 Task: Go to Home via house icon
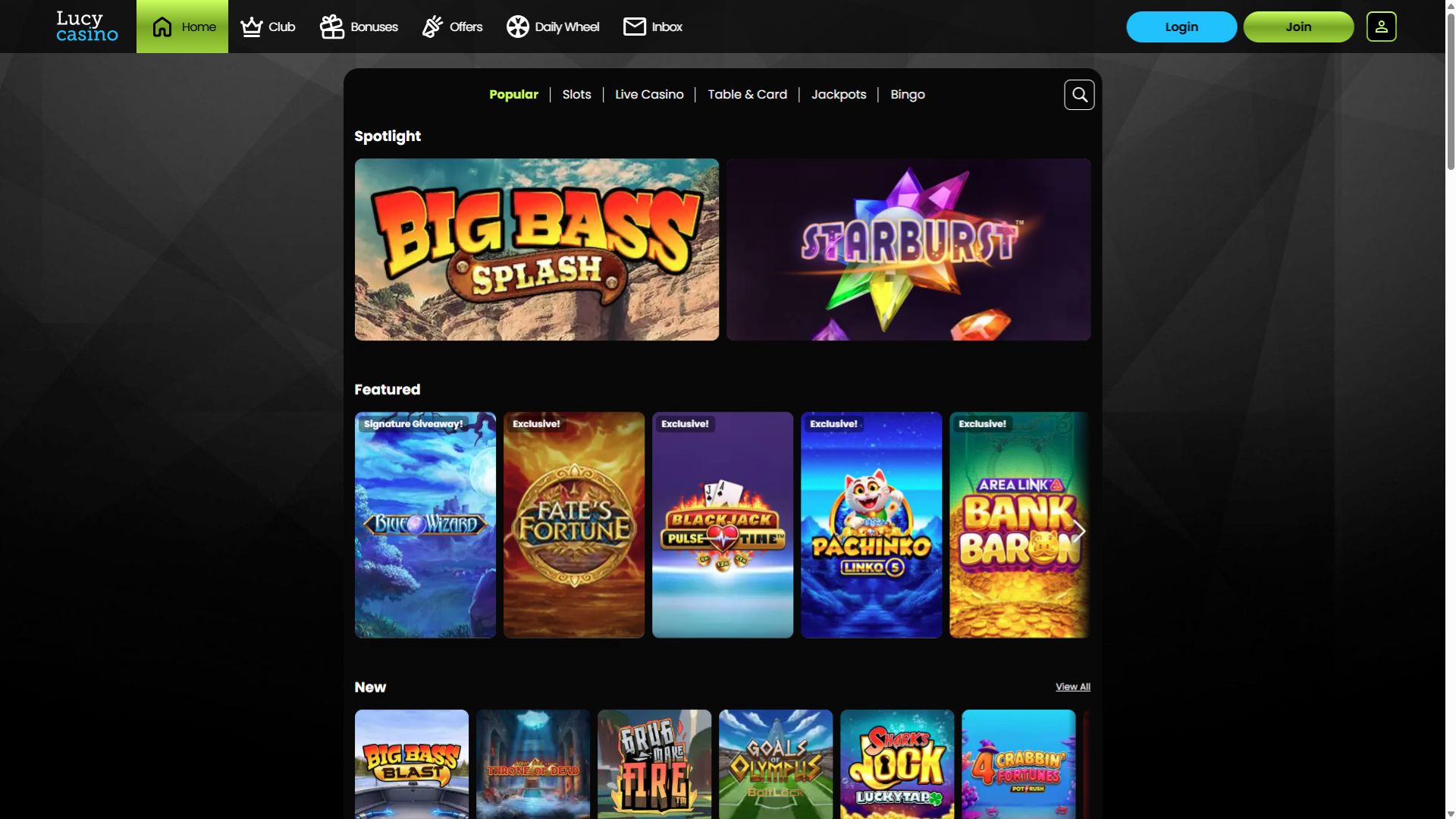[162, 27]
